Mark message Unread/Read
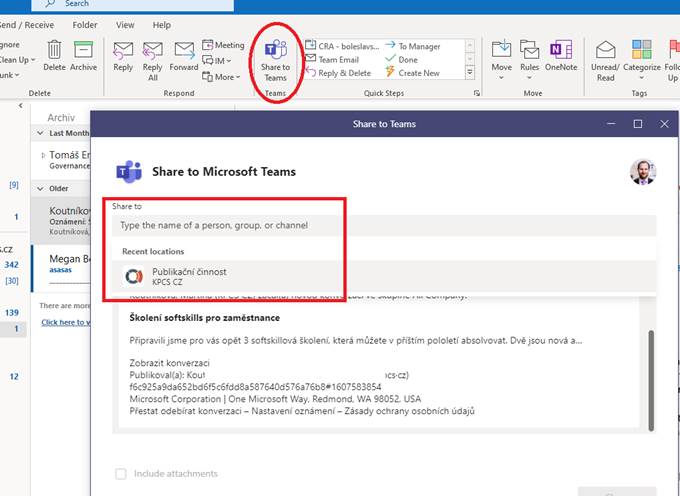680x496 pixels. click(605, 61)
